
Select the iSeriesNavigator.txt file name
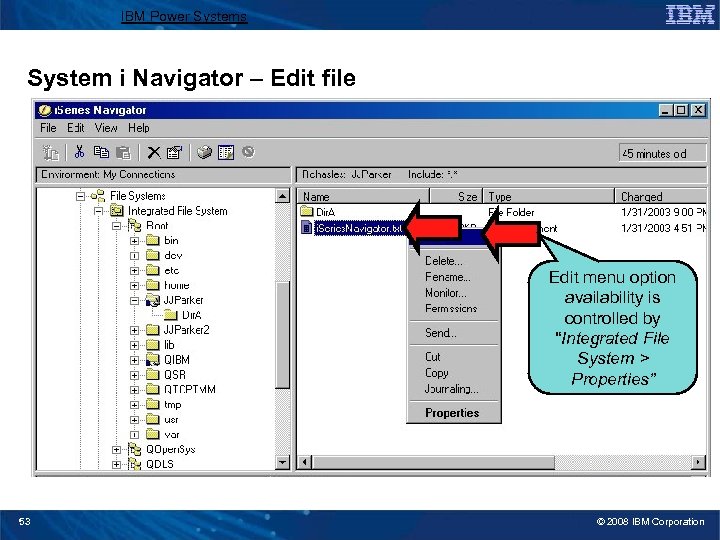pos(360,228)
